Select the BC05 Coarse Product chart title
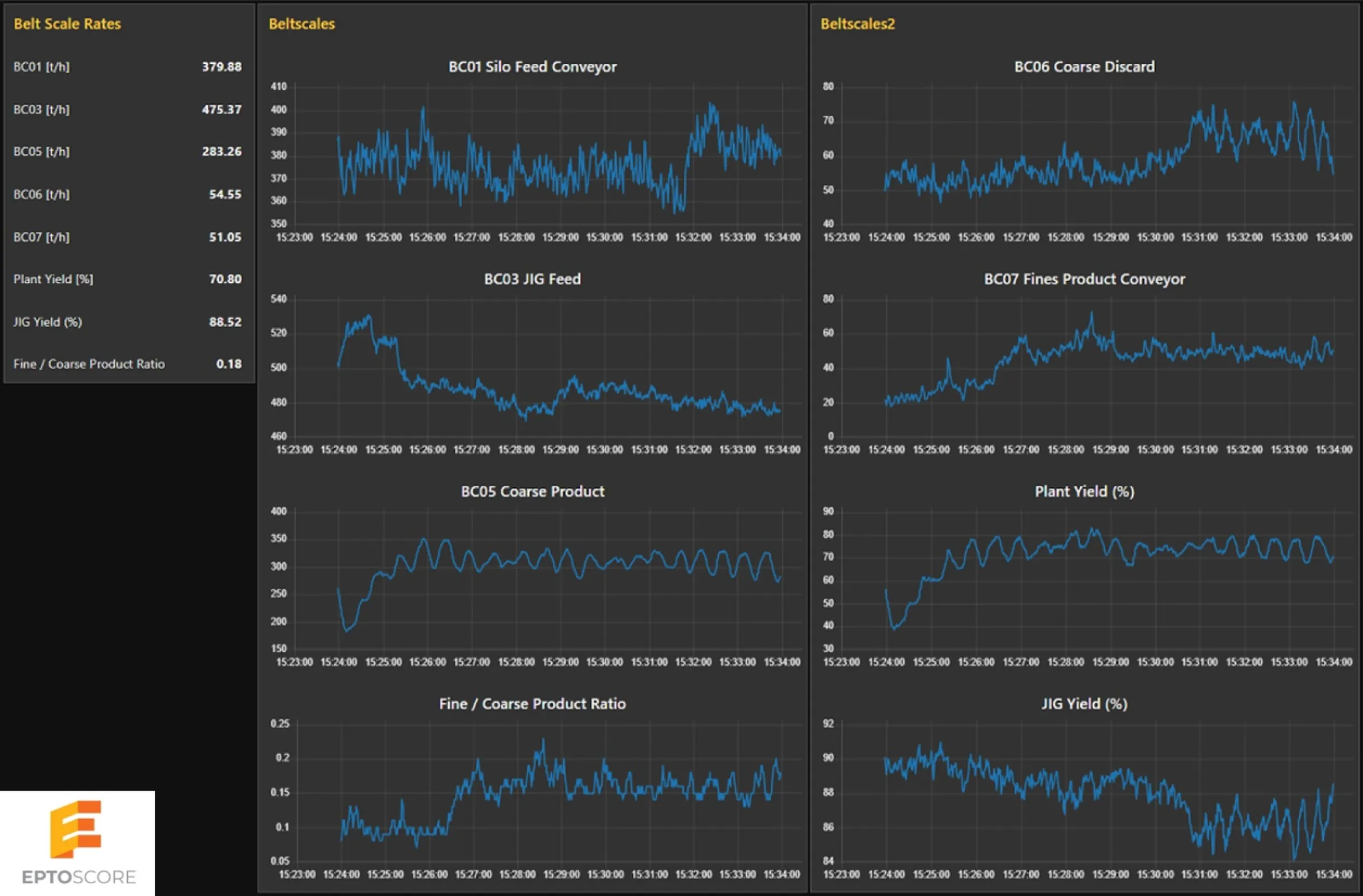The height and width of the screenshot is (896, 1363). pyautogui.click(x=533, y=491)
